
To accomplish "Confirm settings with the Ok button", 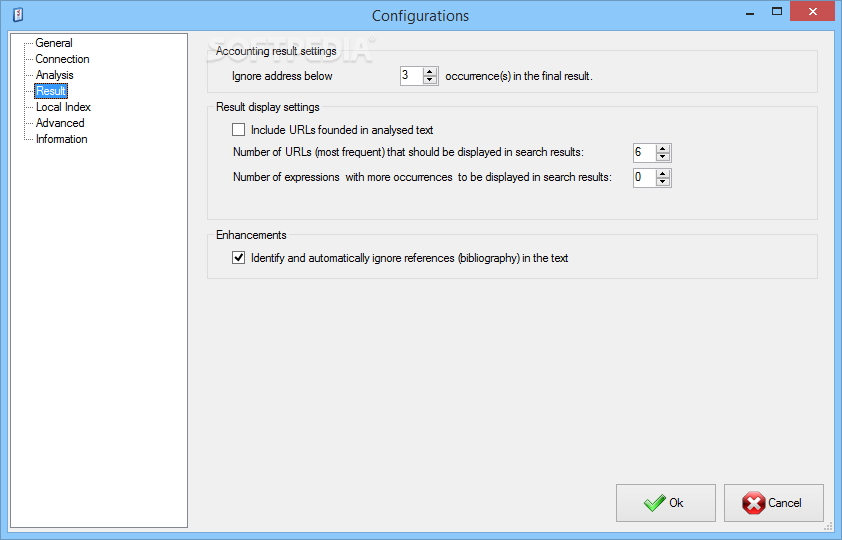I will [666, 503].
